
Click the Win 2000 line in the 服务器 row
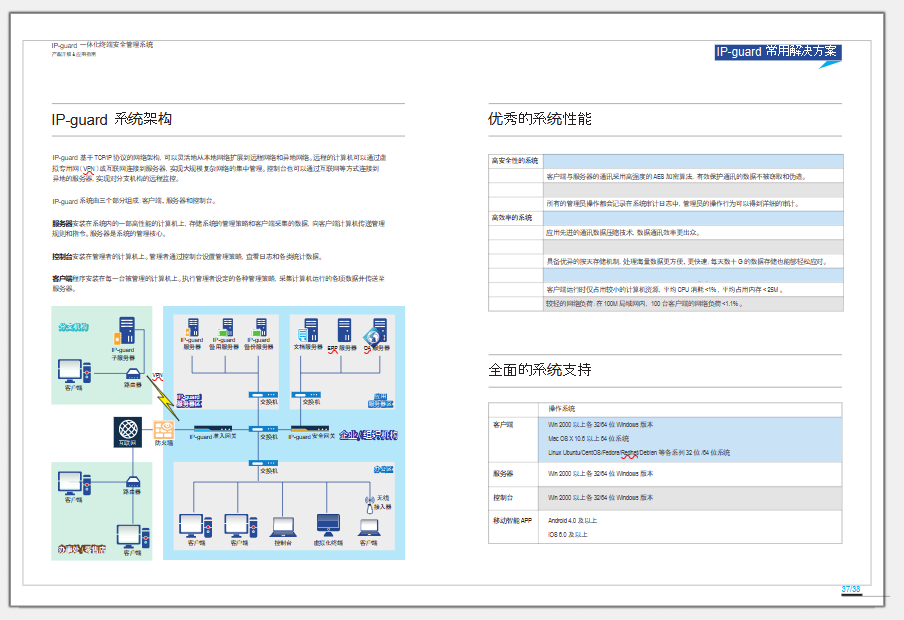click(x=600, y=474)
